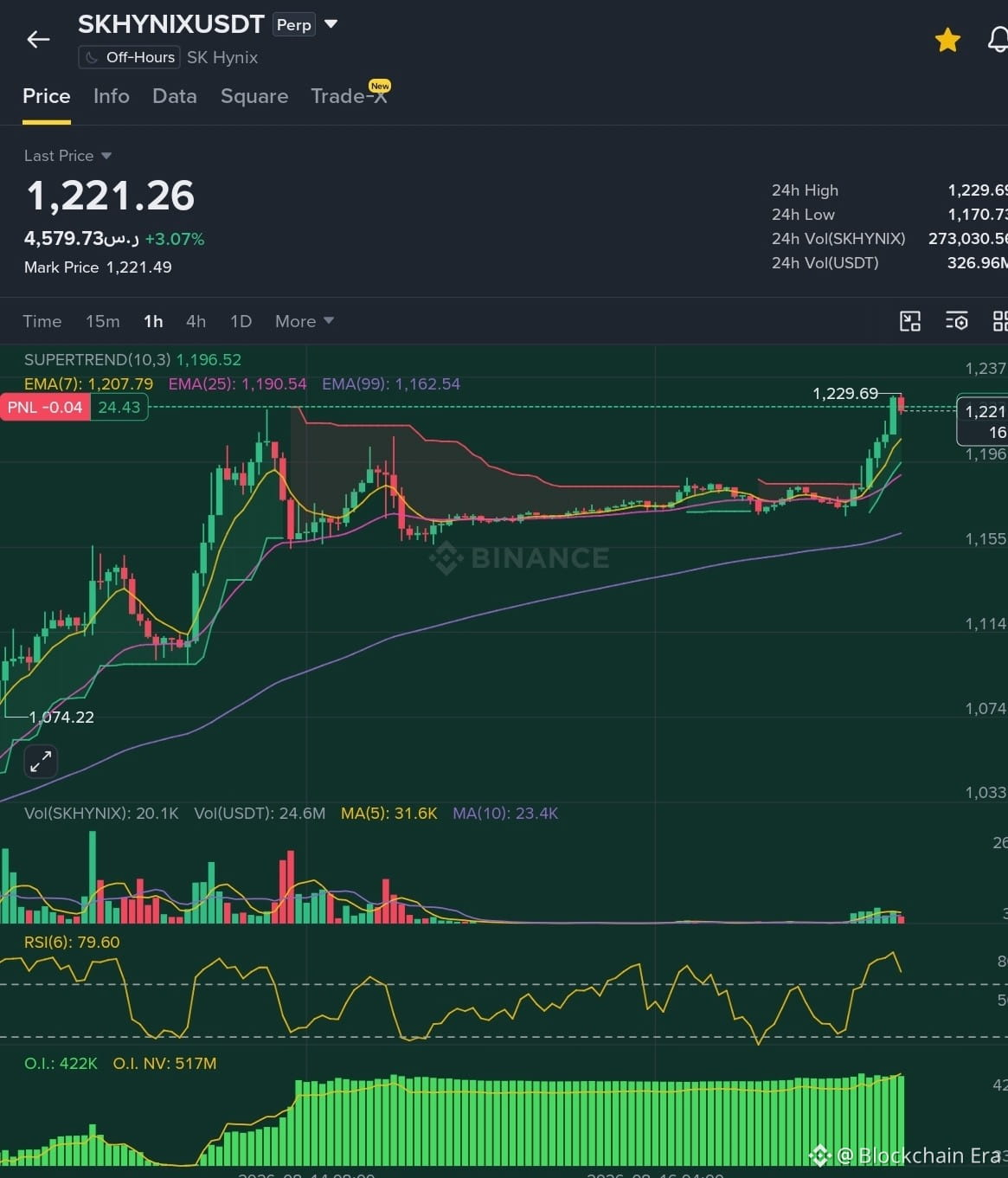Tap the 1,074.22 low price marker
The width and height of the screenshot is (1008, 1178).
tap(61, 718)
